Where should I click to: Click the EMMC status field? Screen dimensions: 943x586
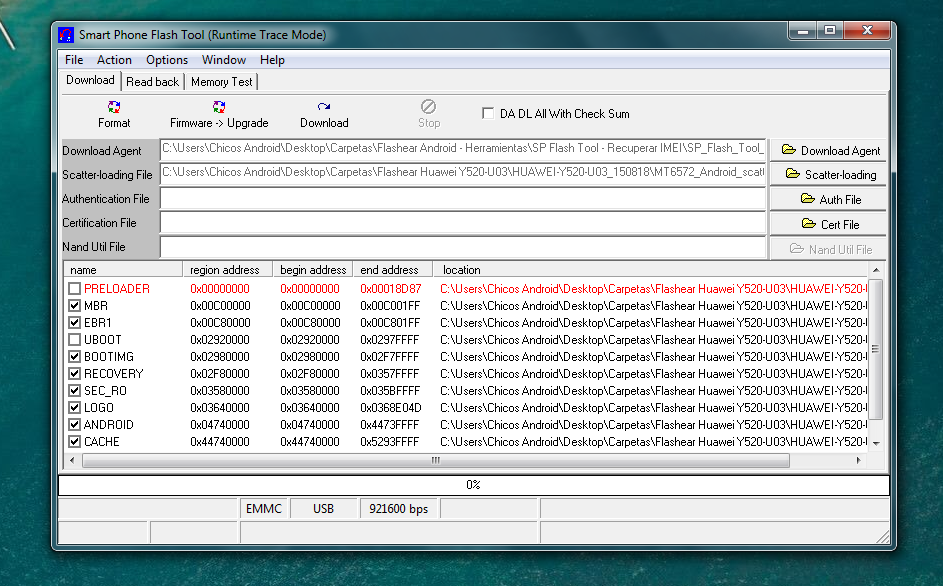tap(263, 508)
